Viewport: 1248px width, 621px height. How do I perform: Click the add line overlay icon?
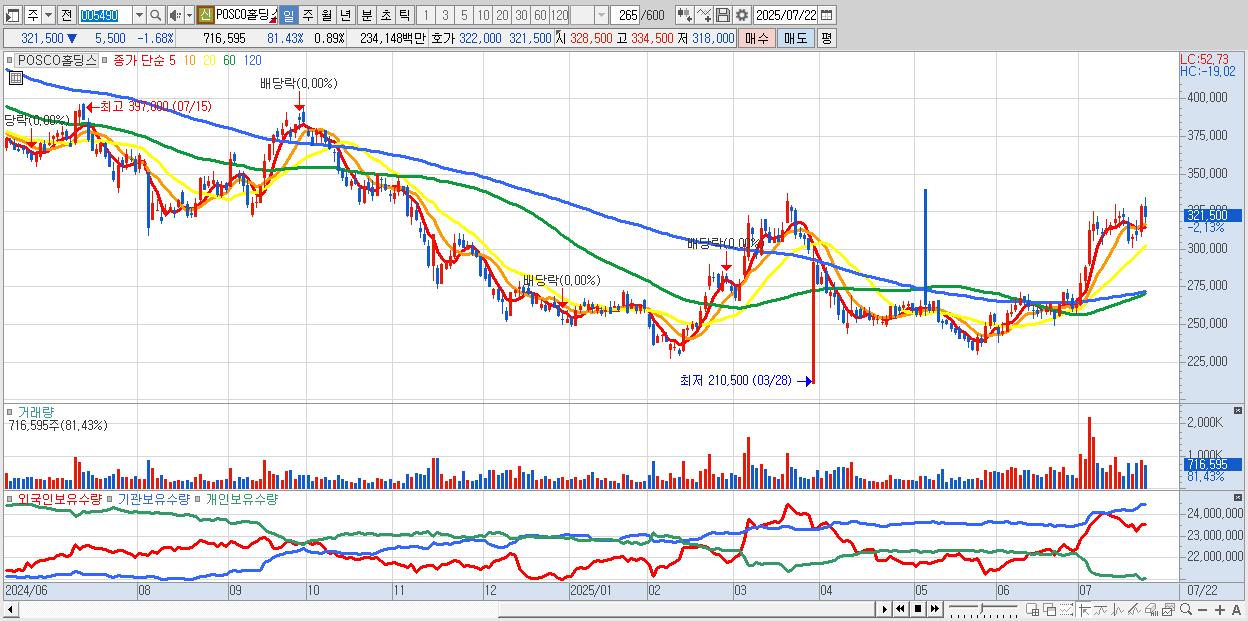point(704,15)
